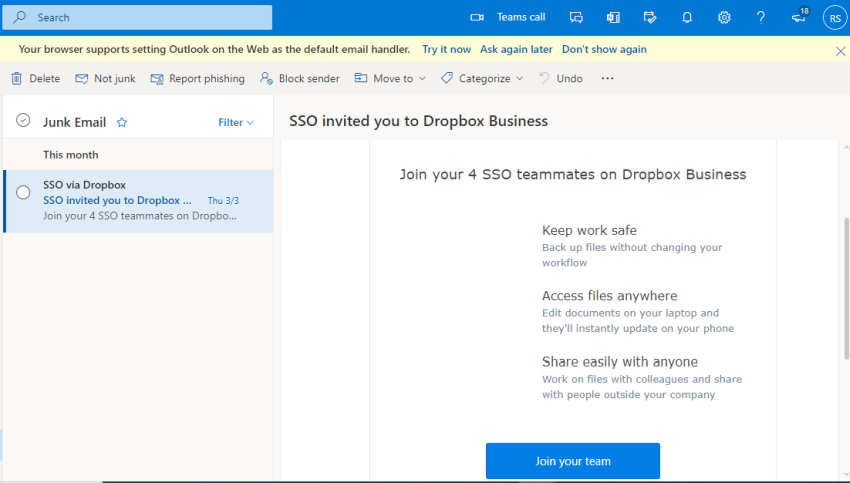Click the 'Thu 3/3' message date

tap(223, 201)
